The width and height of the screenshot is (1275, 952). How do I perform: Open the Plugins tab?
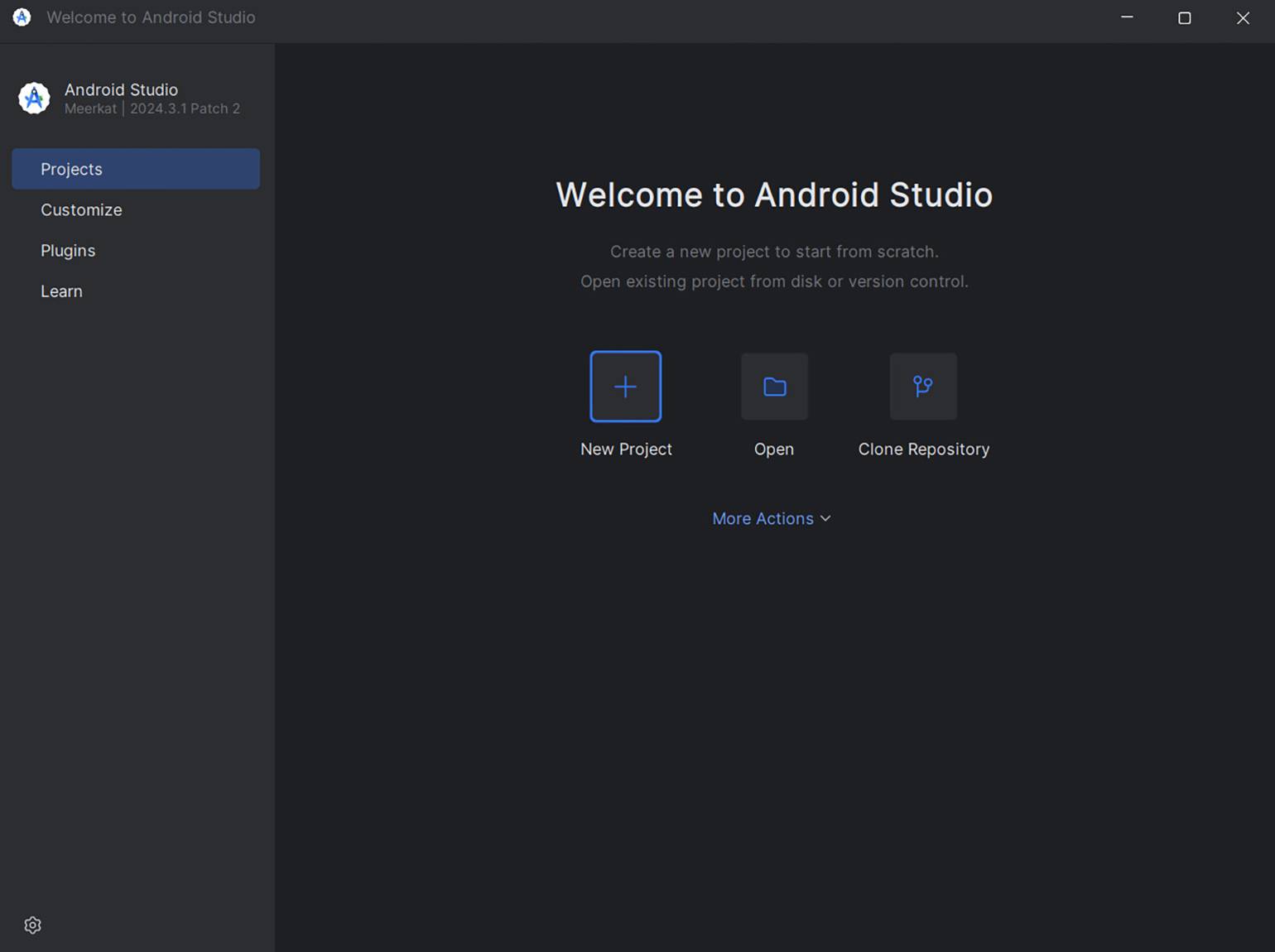(x=136, y=250)
